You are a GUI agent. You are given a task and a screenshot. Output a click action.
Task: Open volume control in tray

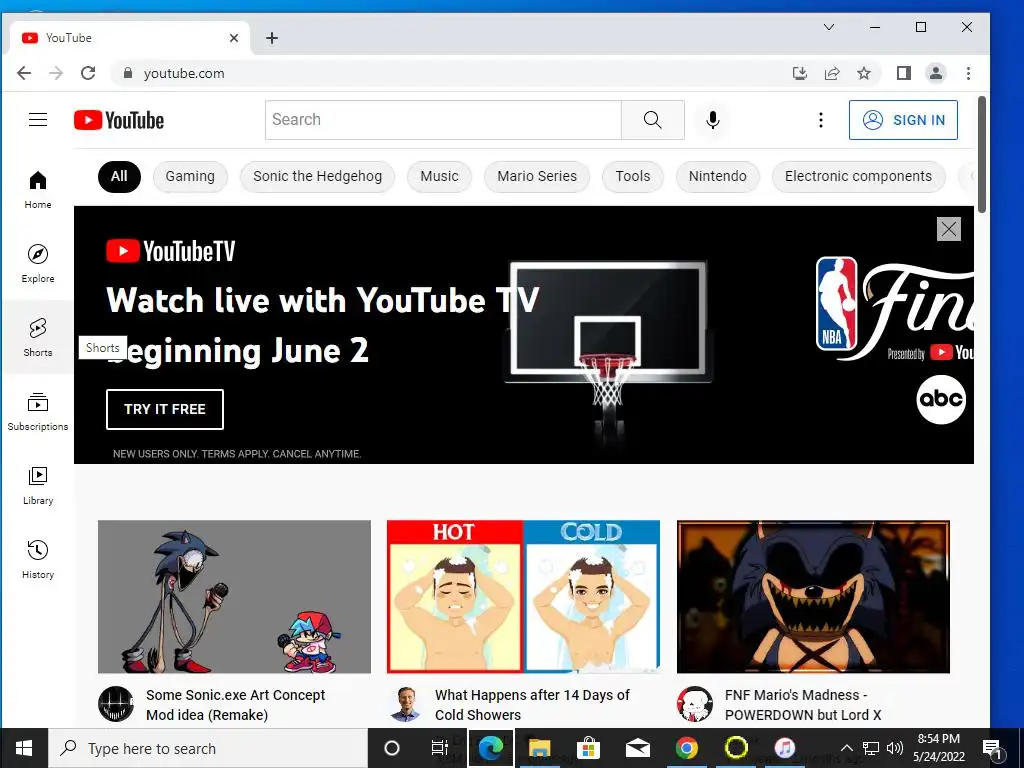point(895,748)
